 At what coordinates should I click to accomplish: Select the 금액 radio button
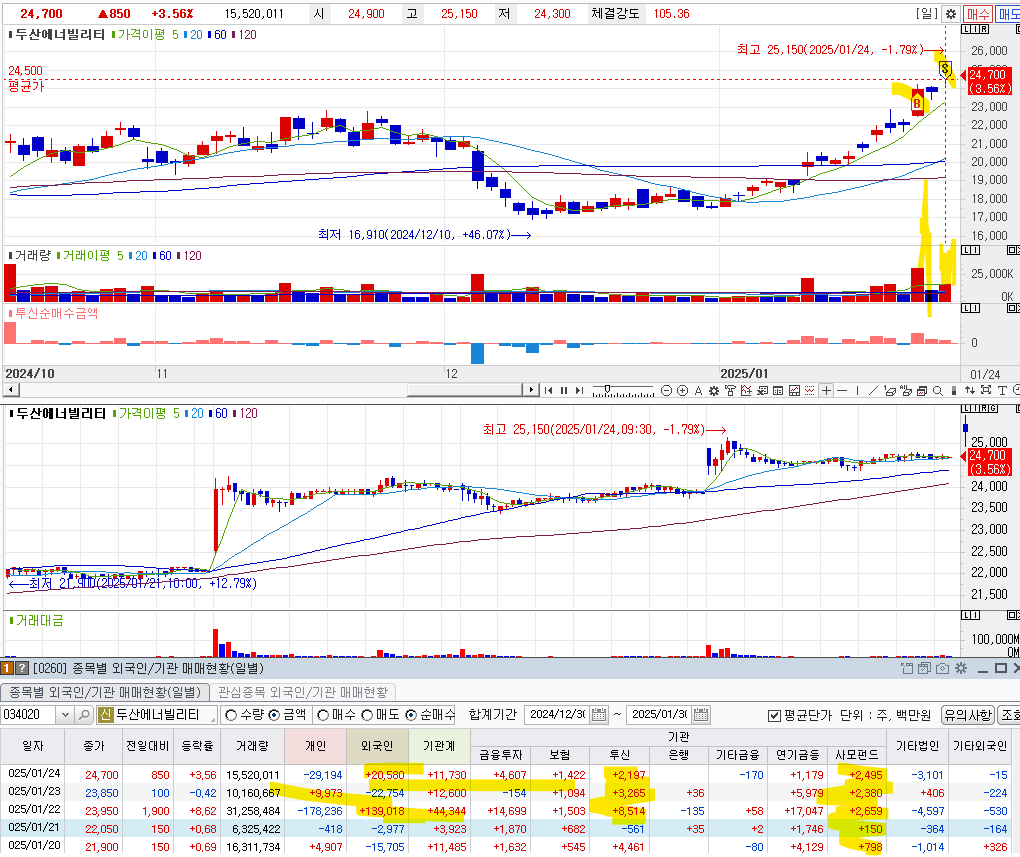pyautogui.click(x=274, y=715)
